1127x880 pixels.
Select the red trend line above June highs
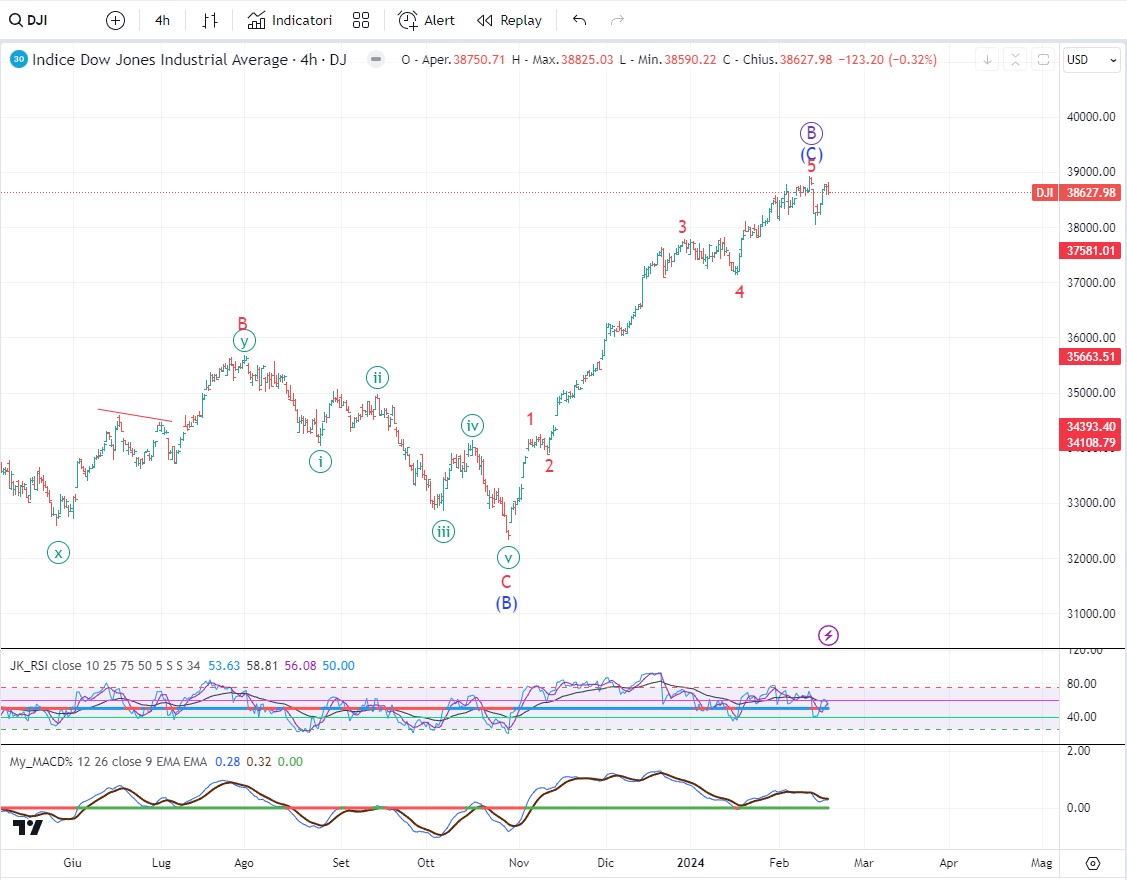(x=135, y=415)
